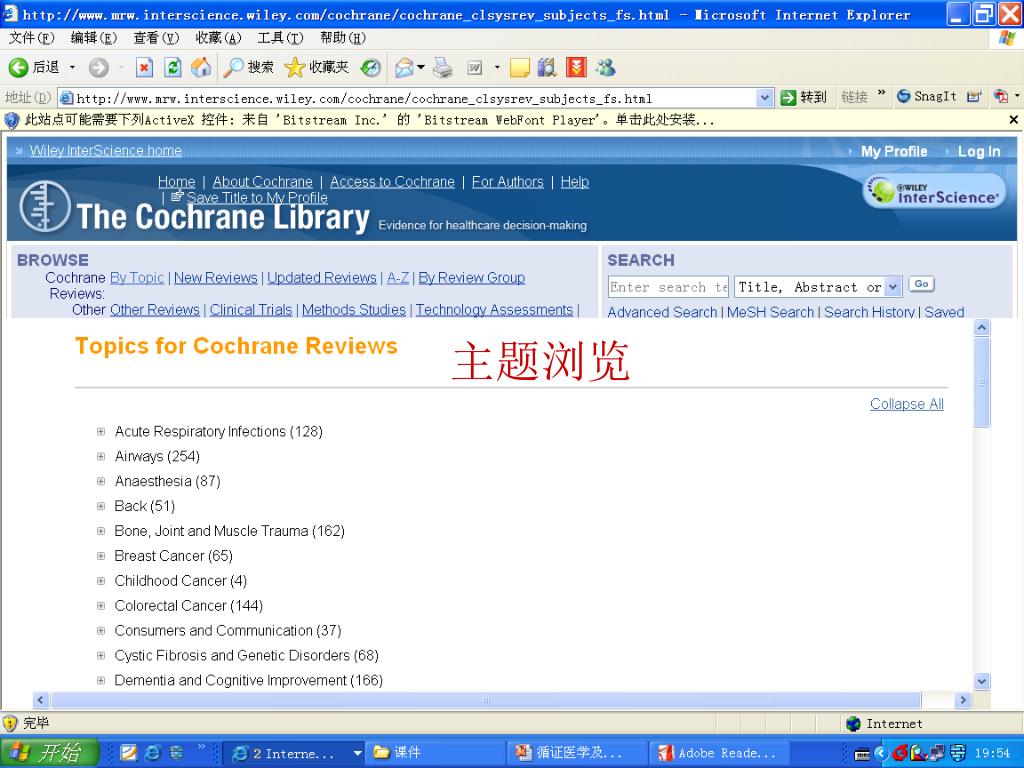Open the 文件(F) menu

[x=31, y=38]
